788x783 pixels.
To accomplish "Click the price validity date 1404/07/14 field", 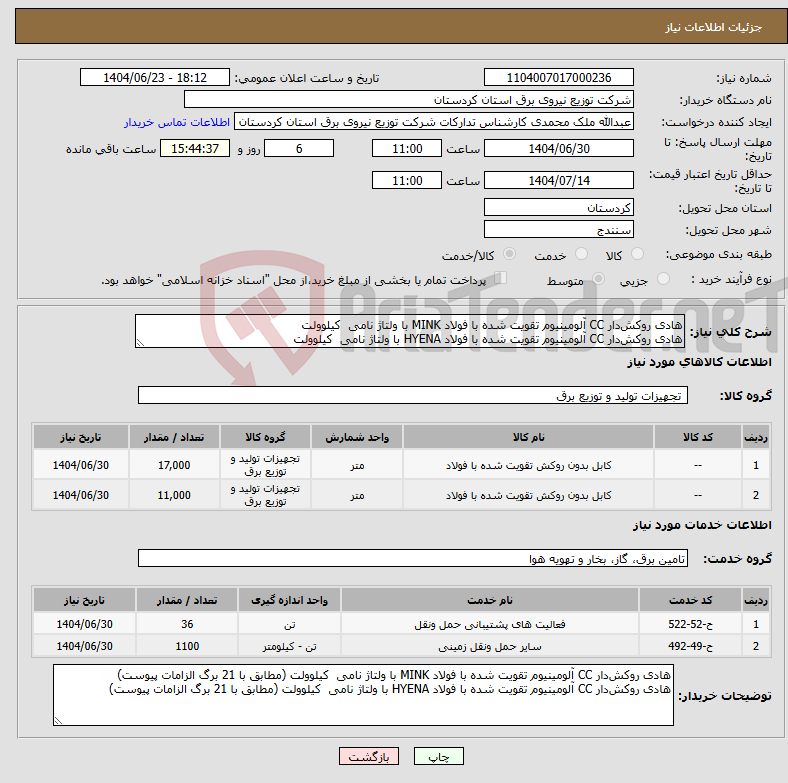I will coord(558,180).
